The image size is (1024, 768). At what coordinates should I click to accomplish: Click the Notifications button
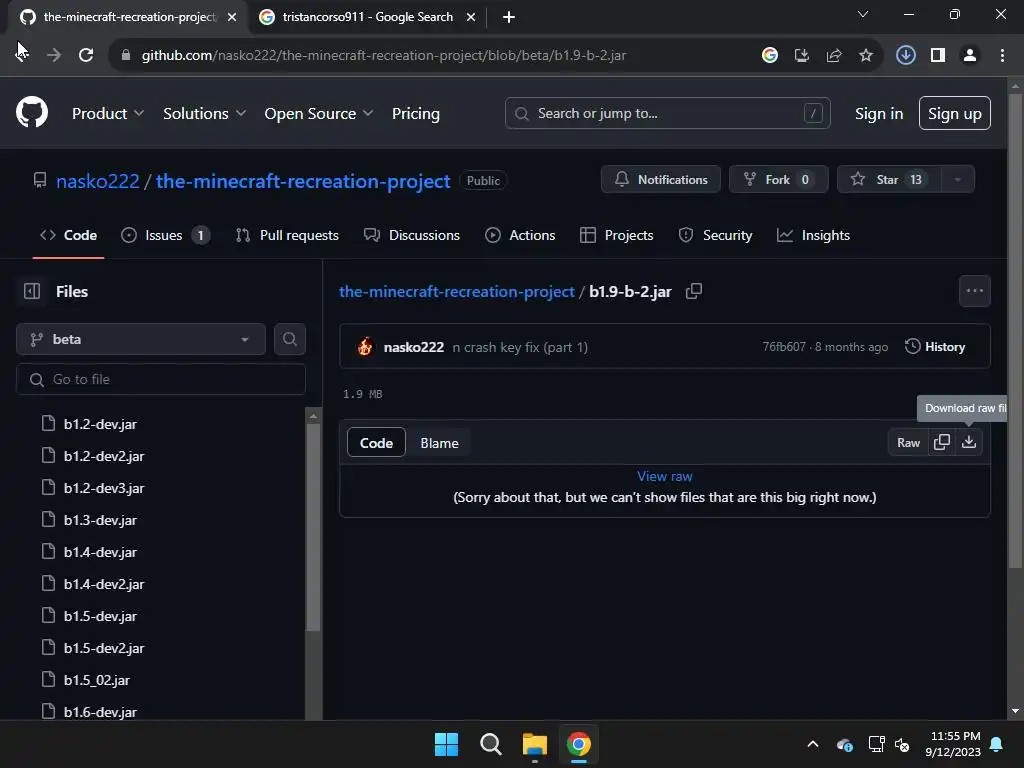[x=661, y=180]
